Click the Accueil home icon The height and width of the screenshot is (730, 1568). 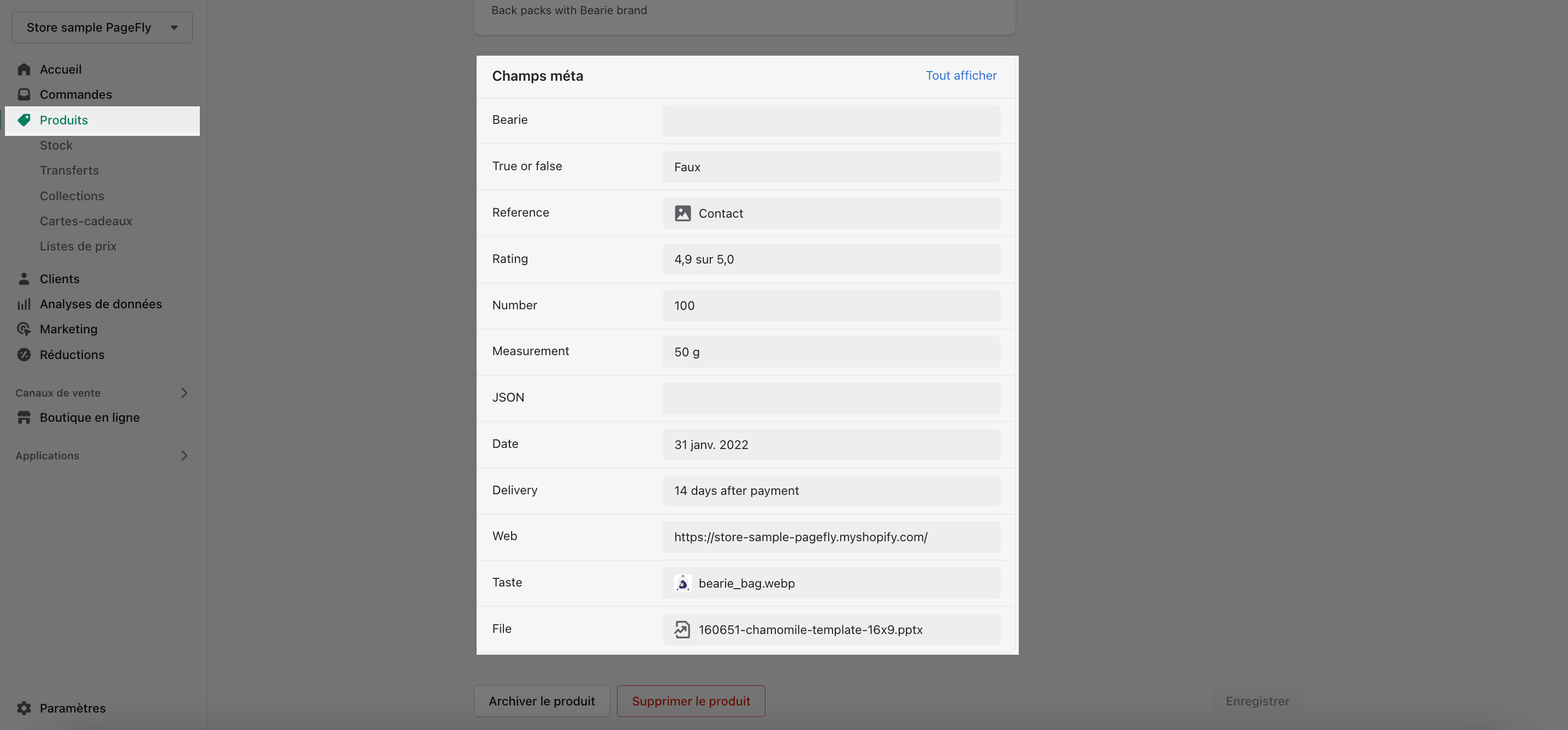coord(23,69)
